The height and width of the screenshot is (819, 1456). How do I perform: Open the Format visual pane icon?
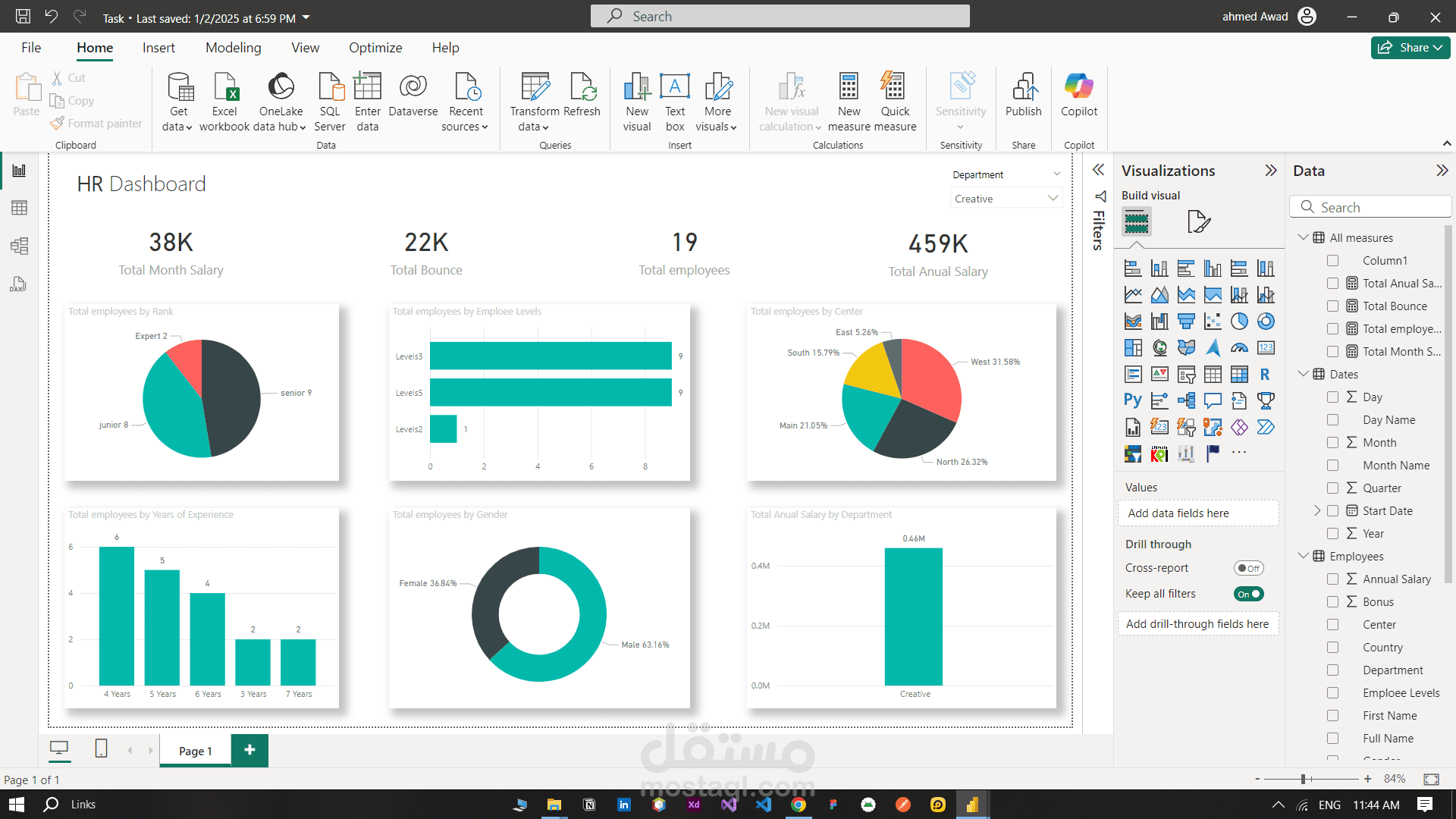tap(1198, 221)
